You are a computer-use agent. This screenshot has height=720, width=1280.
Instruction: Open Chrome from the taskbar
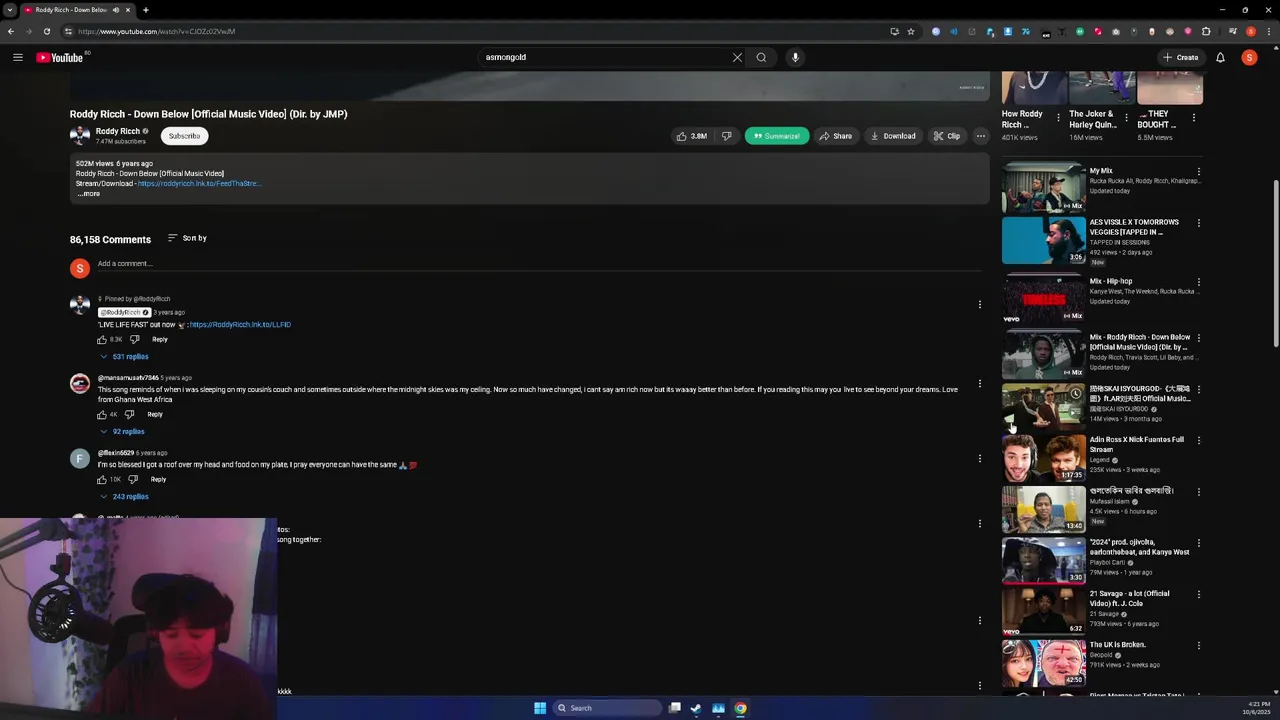740,708
